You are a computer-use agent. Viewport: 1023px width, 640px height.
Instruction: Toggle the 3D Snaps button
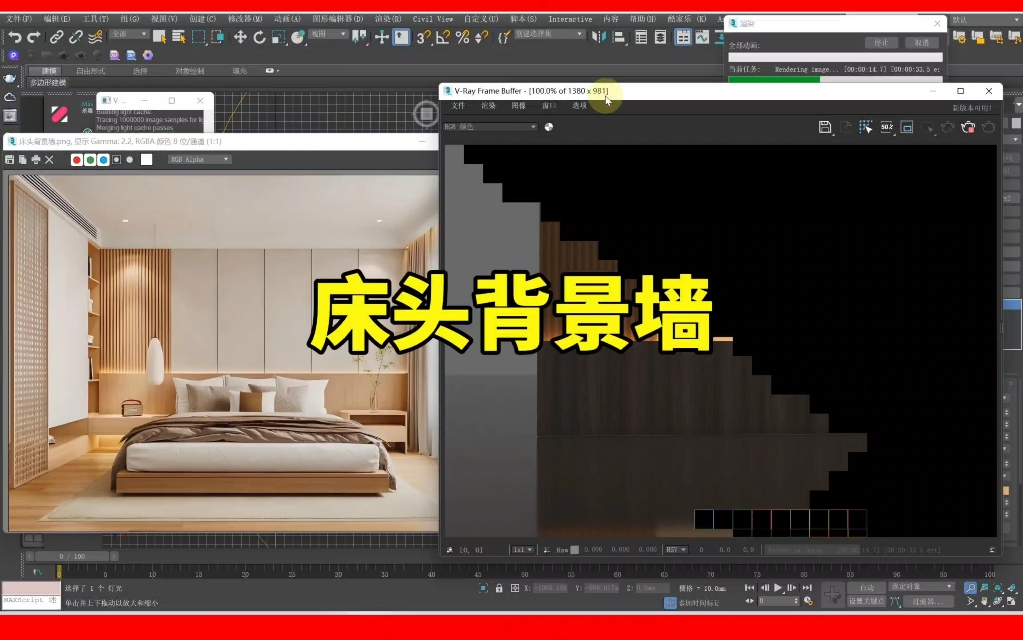pos(423,37)
